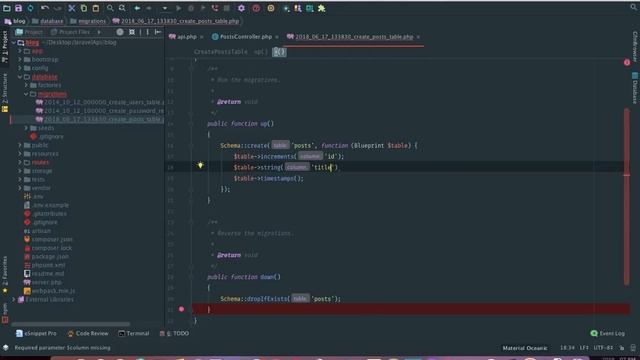Click the Undo toolbar icon
Screen dimensions: 640x360
45,8
